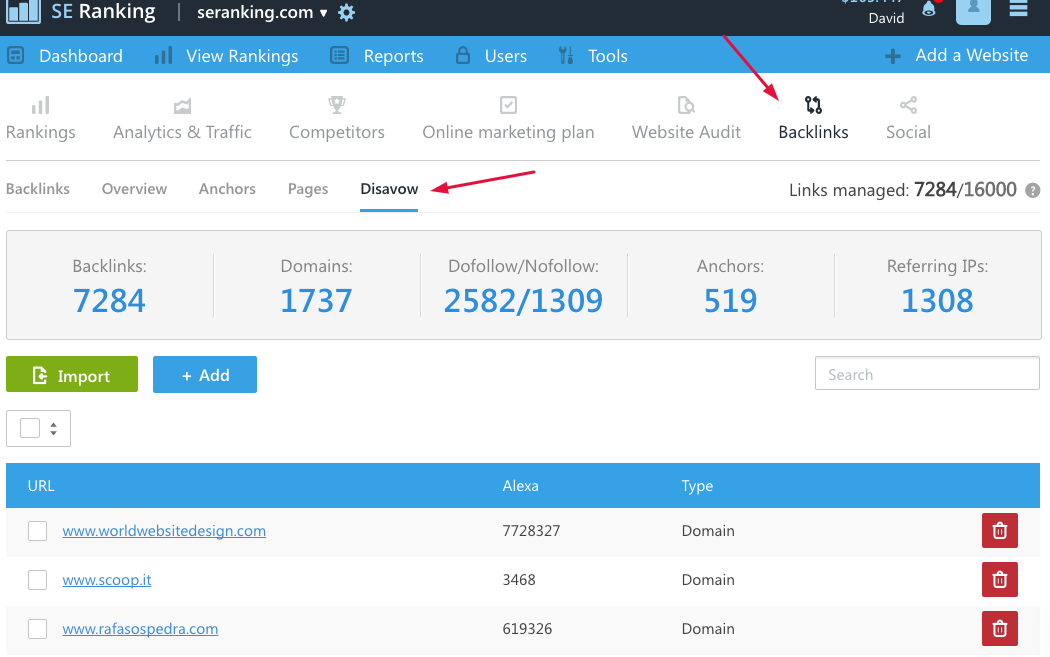Click the Referring IPs count 1308

coord(938,301)
